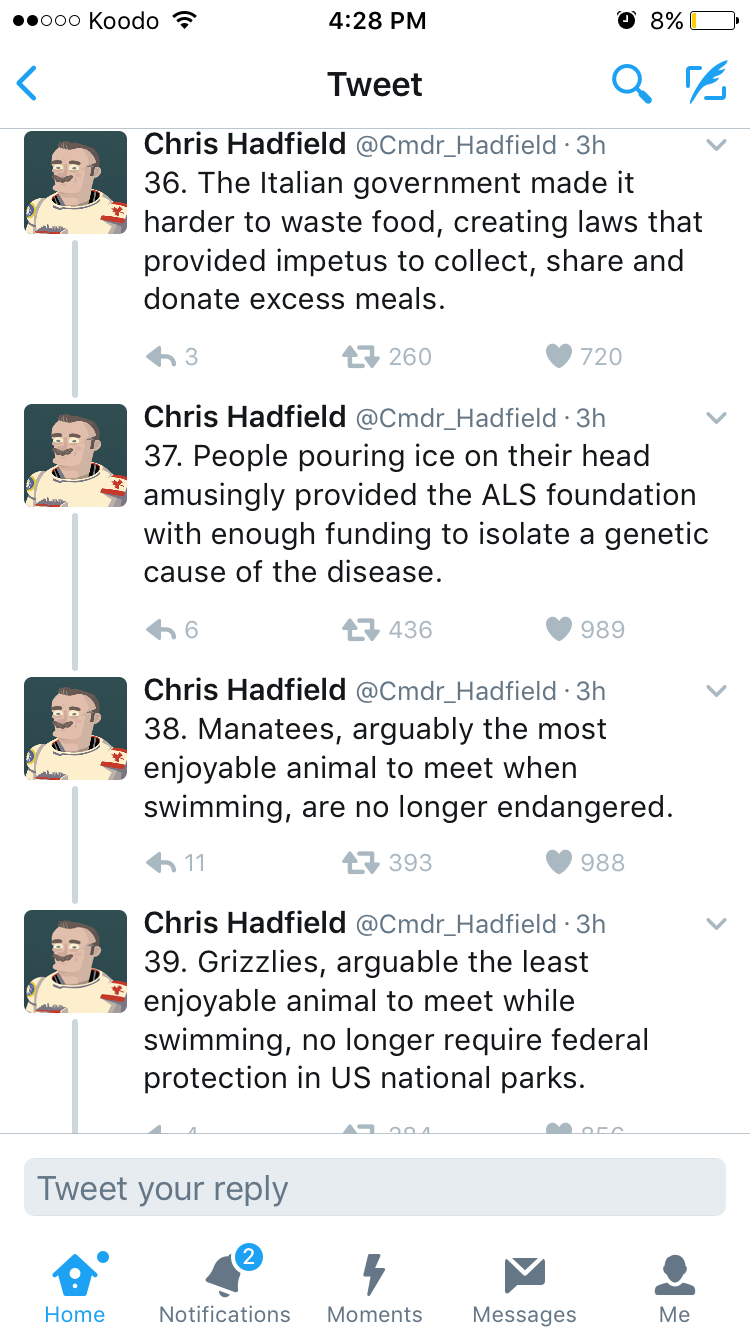The width and height of the screenshot is (750, 1334).
Task: Like the ALS ice bucket tweet
Action: [x=559, y=630]
